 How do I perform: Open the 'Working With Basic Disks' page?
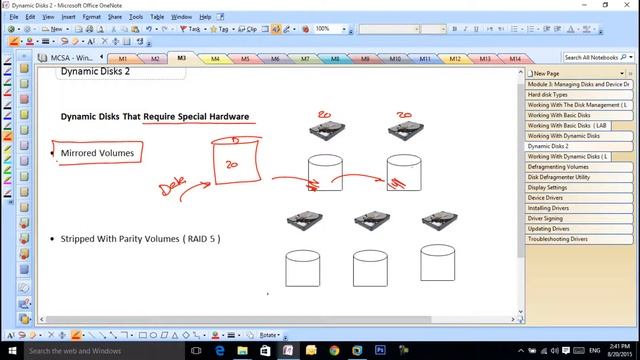pos(579,115)
